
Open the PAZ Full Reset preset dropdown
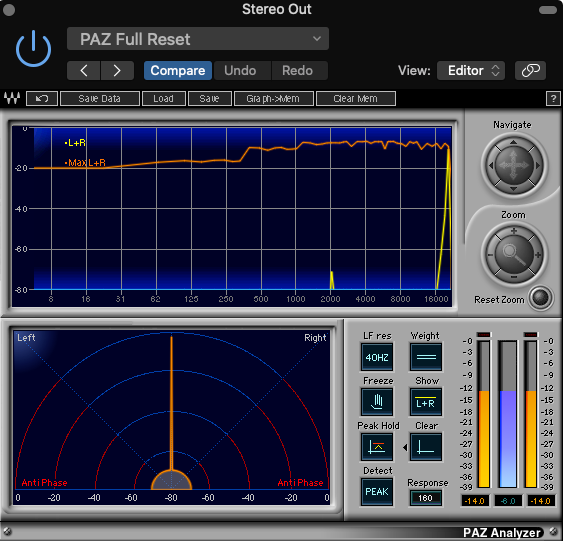(x=197, y=39)
